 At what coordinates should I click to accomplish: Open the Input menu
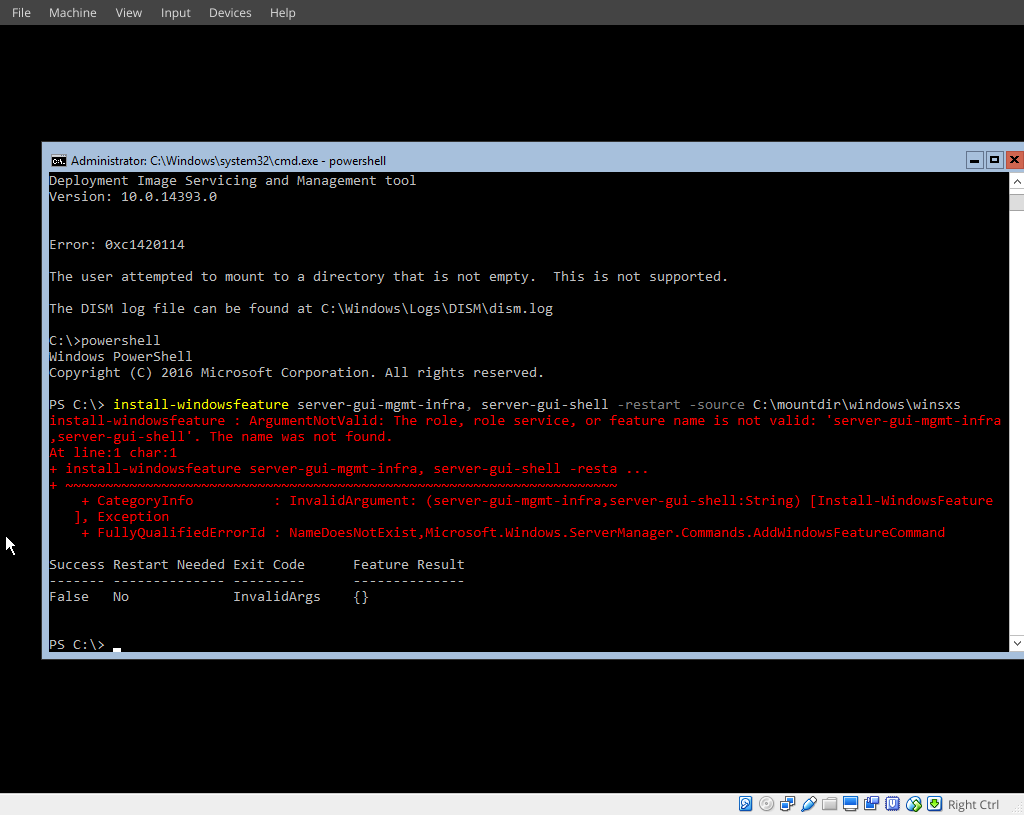point(175,12)
